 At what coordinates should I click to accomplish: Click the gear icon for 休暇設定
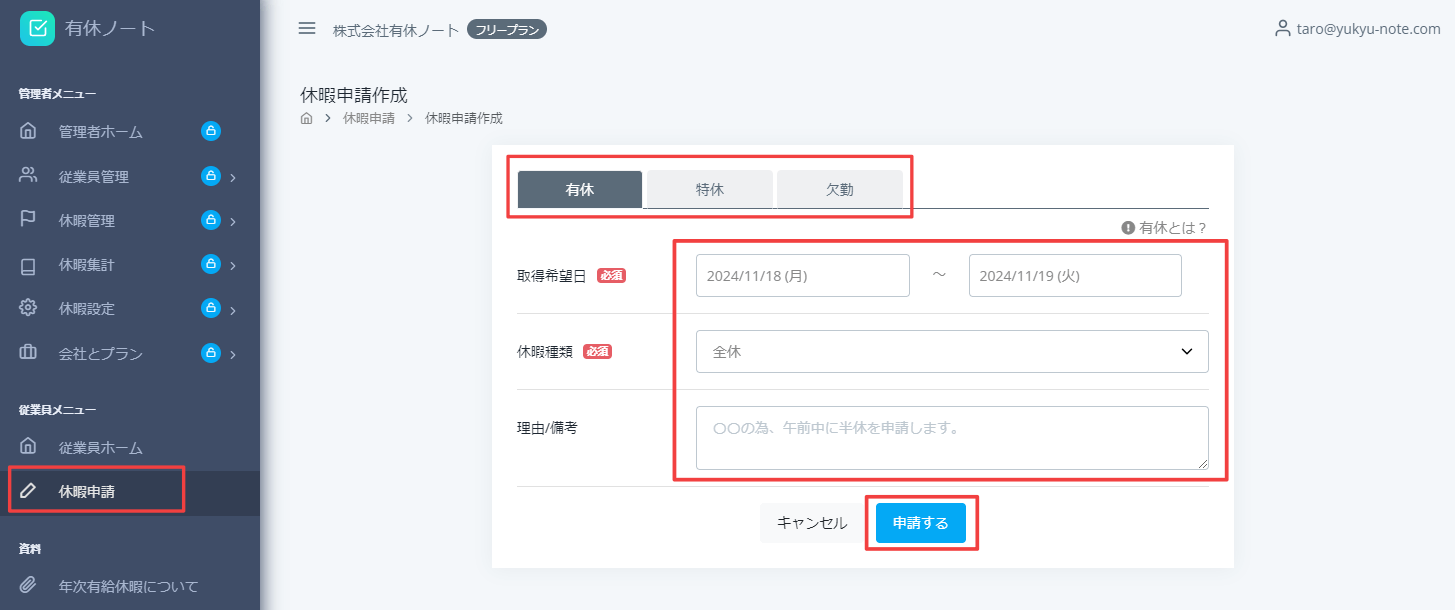point(28,308)
